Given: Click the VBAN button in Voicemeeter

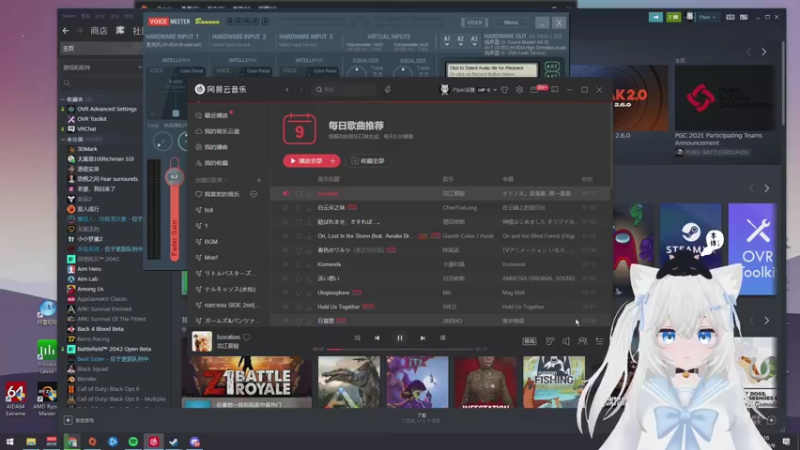Looking at the screenshot, I should tap(474, 22).
